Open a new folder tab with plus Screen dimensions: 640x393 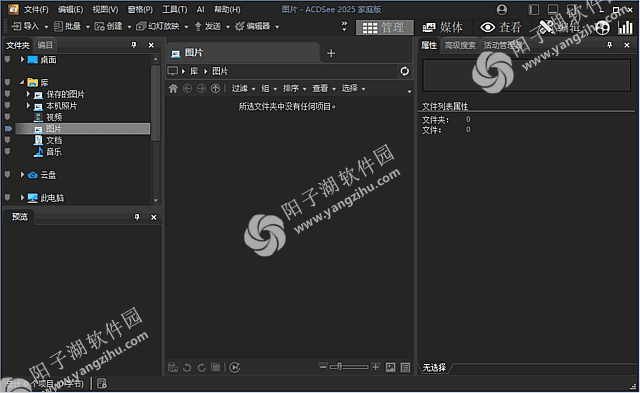tap(331, 53)
